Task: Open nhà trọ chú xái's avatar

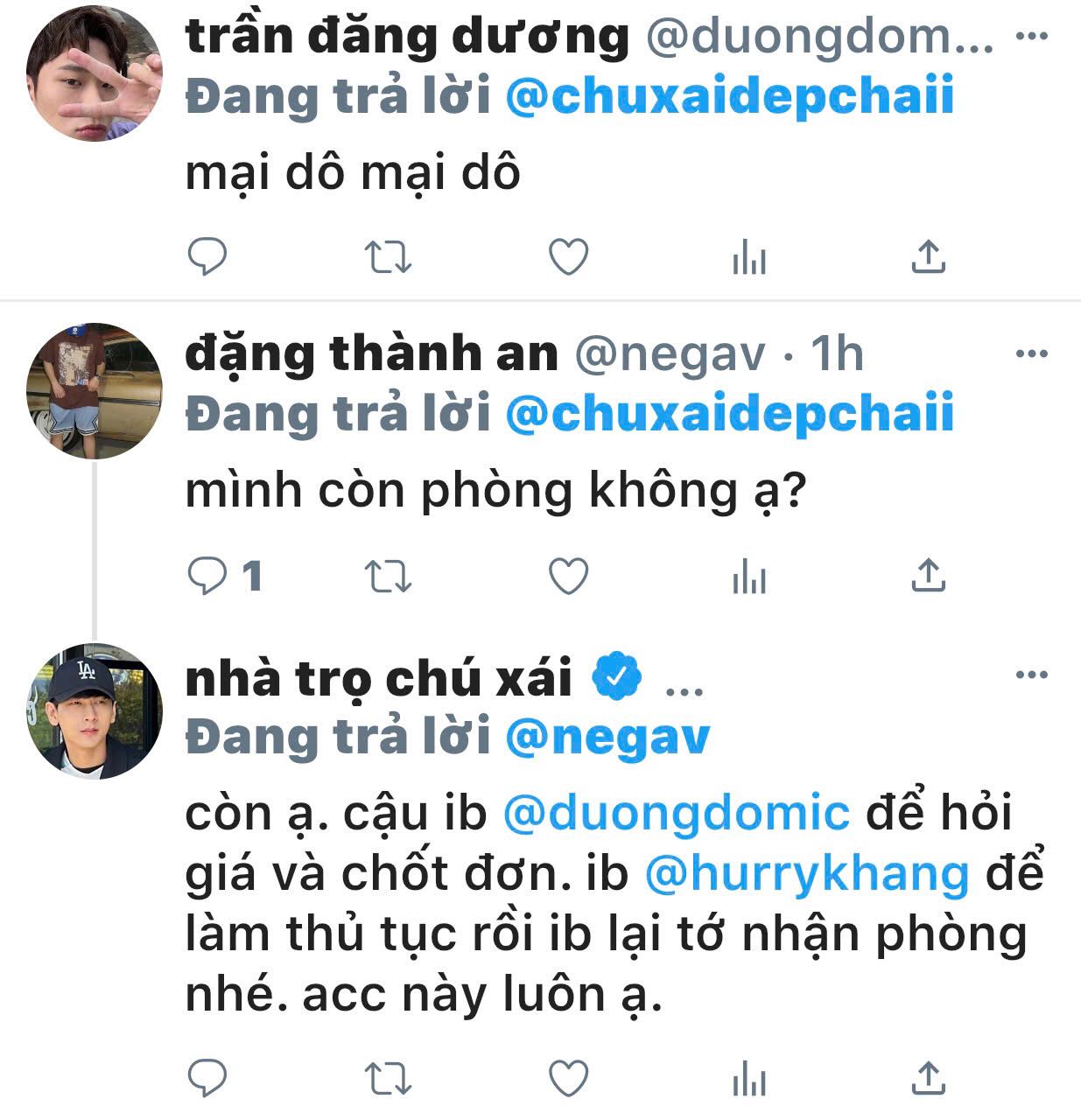Action: click(95, 711)
